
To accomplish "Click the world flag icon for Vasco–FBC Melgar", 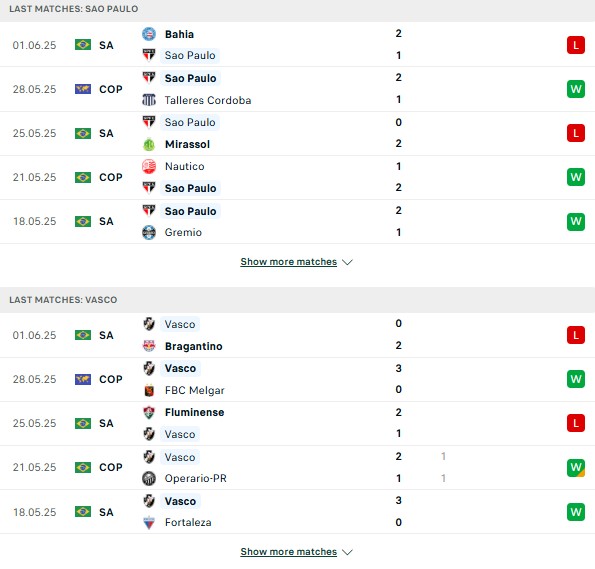I will (x=83, y=379).
